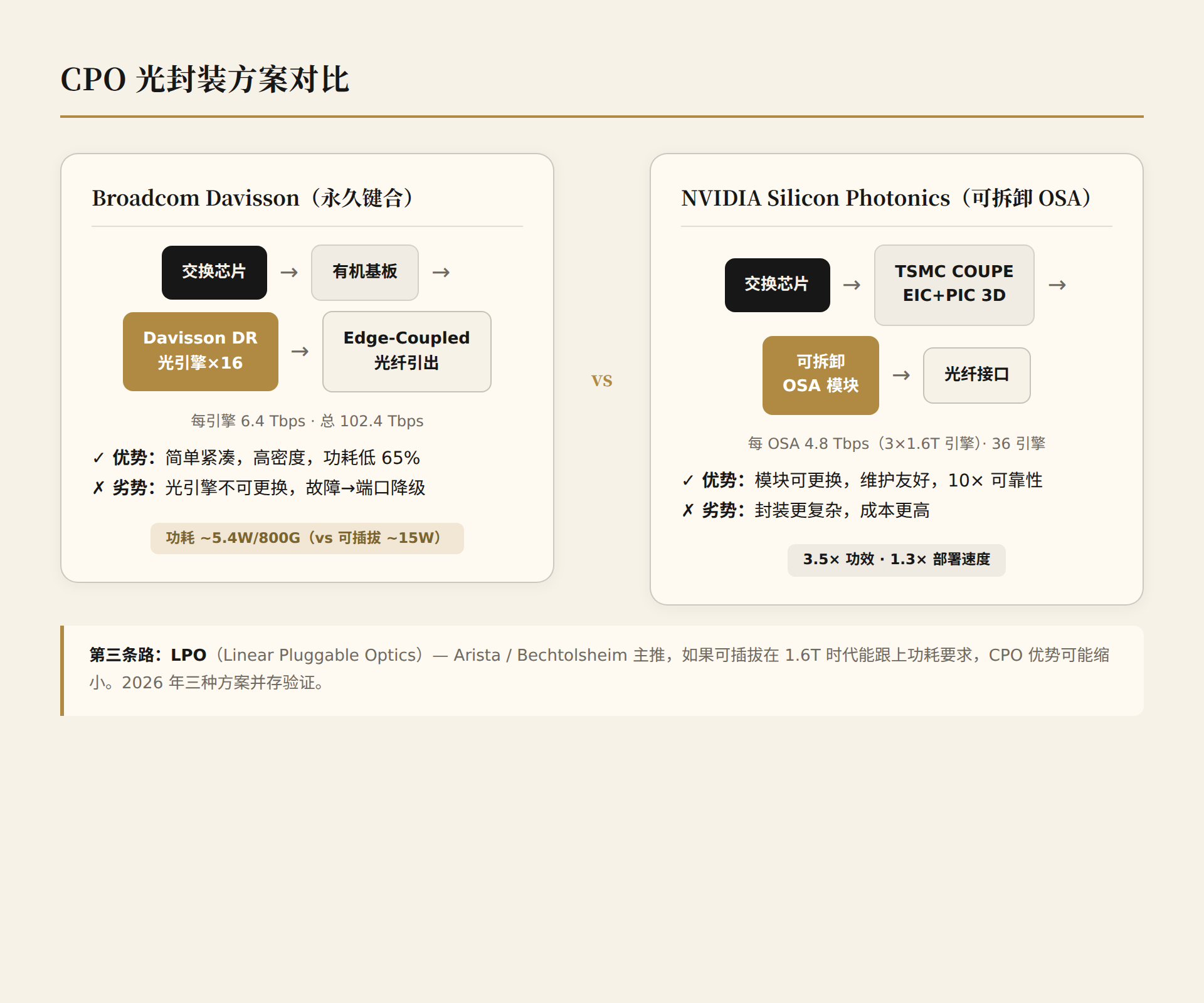Click the arrow between OSA 模块 and 光纤接口

[902, 375]
